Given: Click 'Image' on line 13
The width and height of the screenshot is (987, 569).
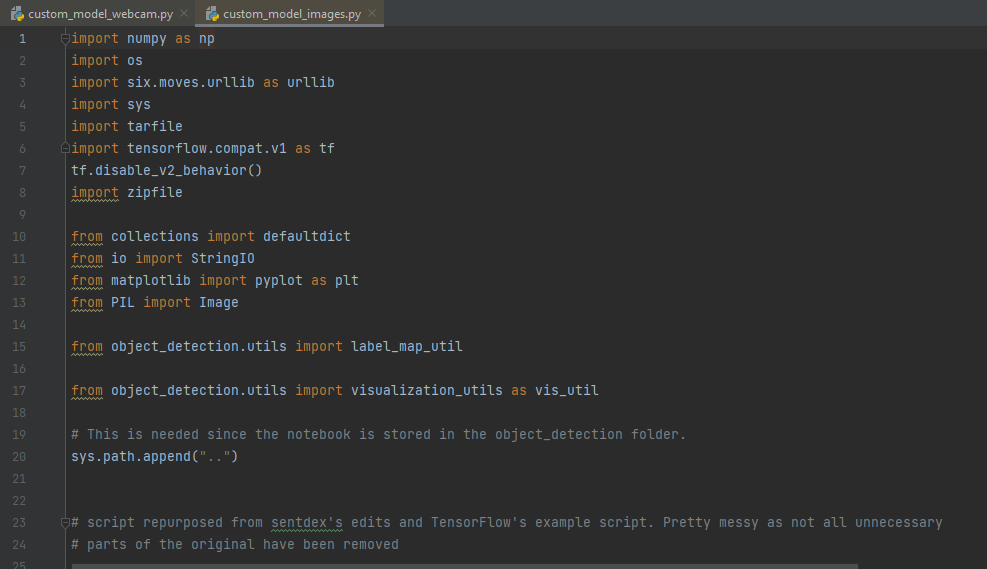Looking at the screenshot, I should [218, 303].
